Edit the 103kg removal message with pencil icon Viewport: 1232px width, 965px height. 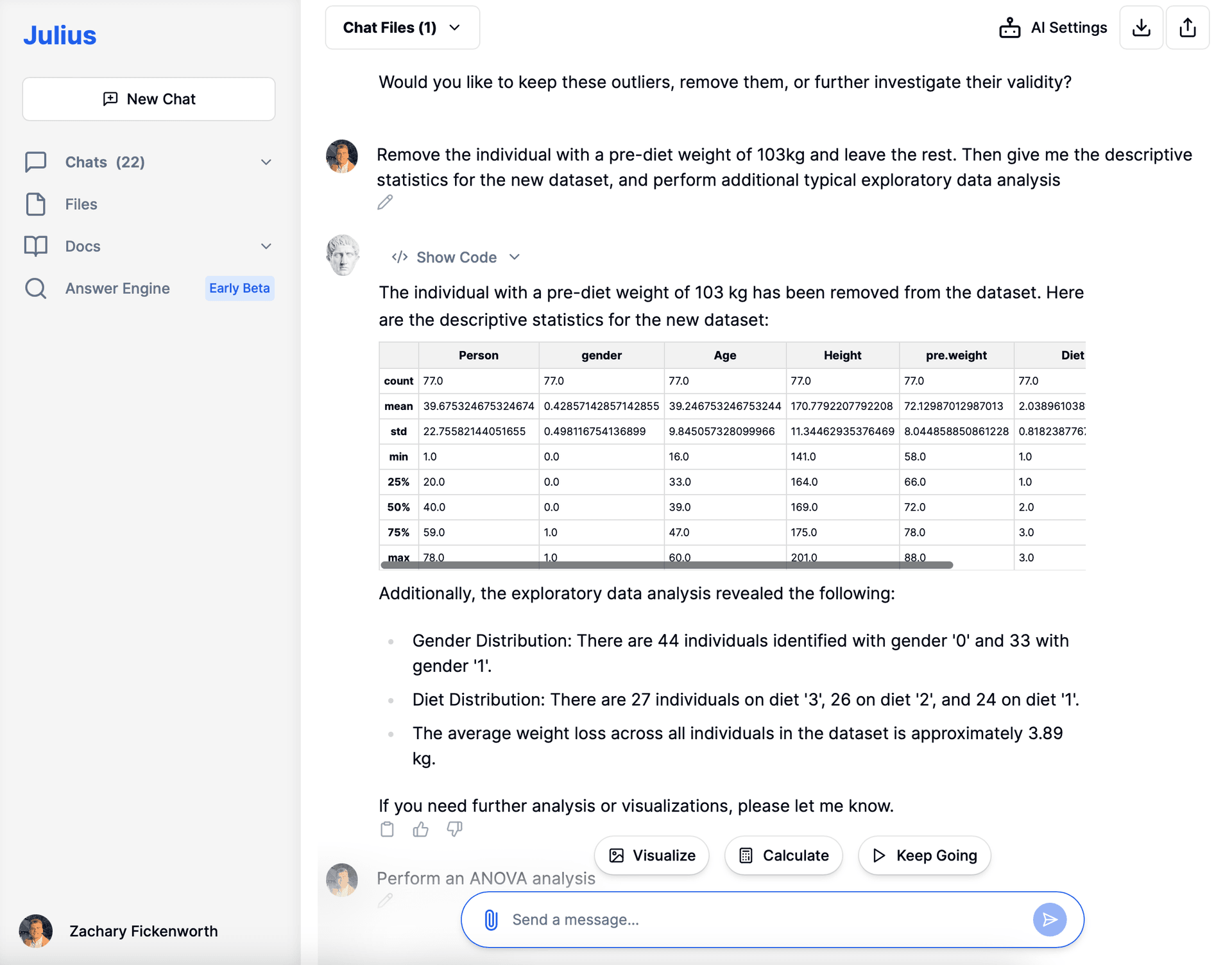(385, 202)
